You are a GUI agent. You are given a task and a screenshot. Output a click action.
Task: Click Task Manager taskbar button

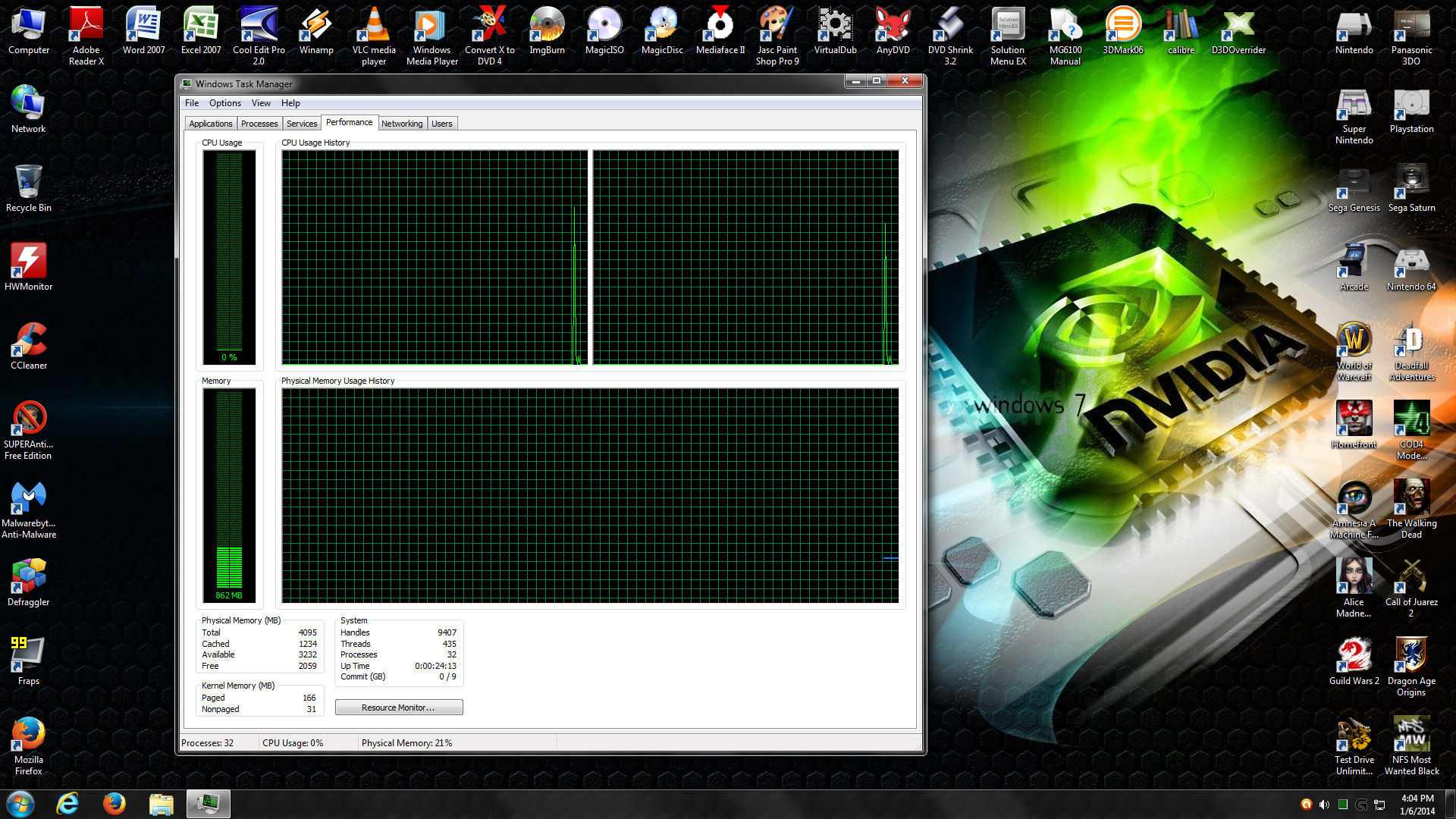tap(209, 804)
